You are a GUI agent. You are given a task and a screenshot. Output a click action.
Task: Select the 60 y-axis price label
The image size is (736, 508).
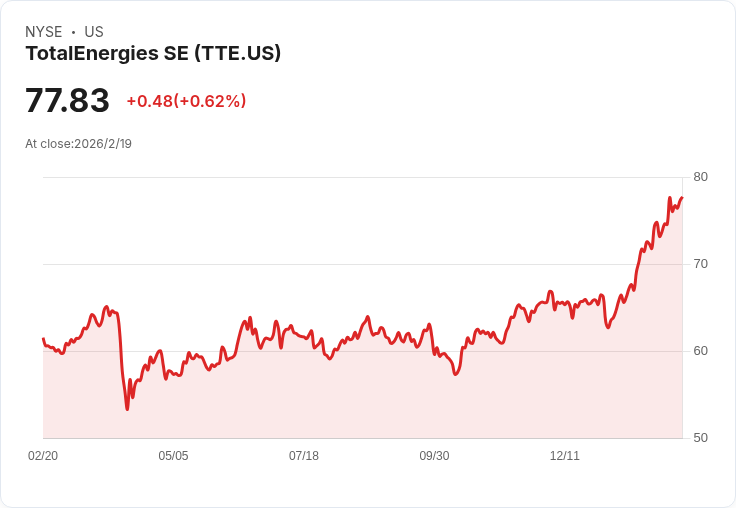point(700,351)
